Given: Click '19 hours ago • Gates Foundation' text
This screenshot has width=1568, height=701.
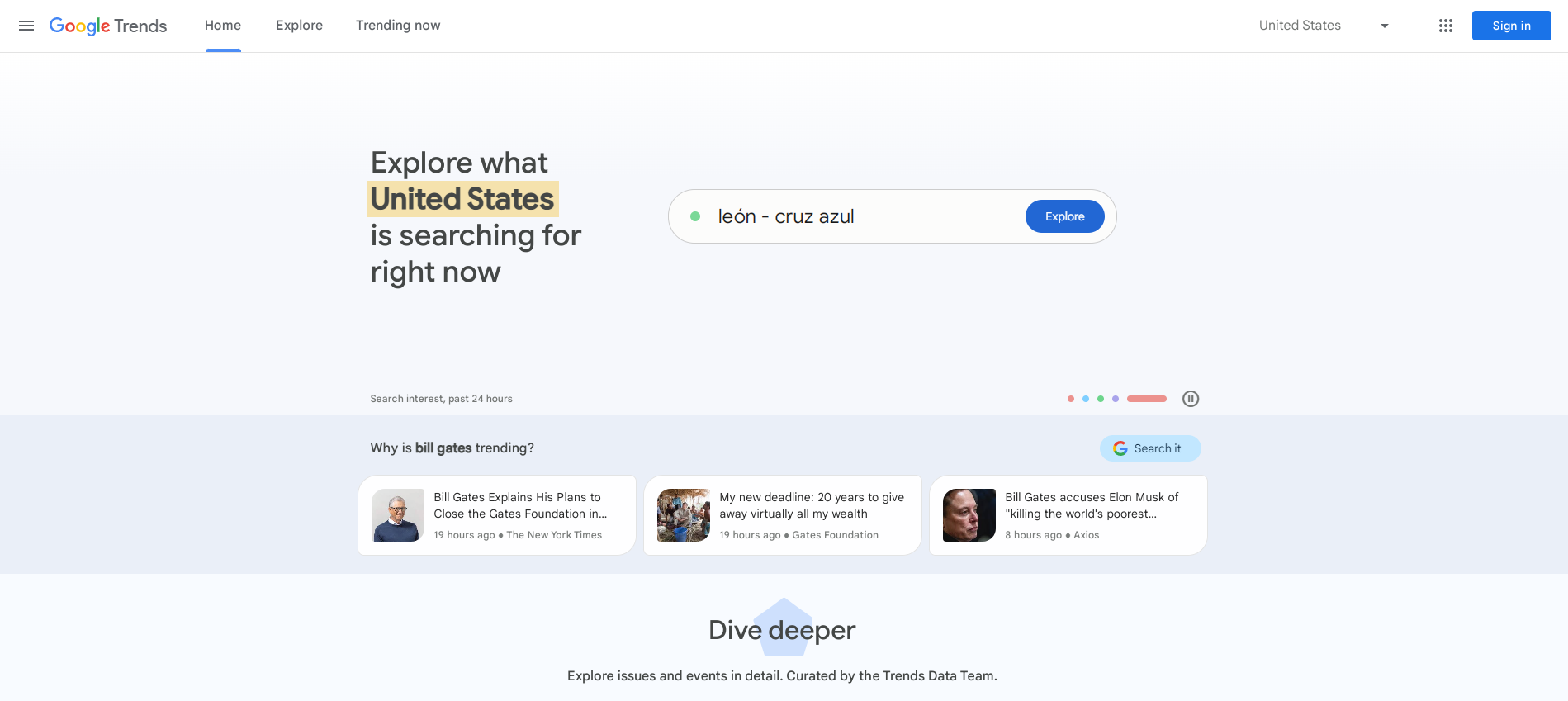Looking at the screenshot, I should 798,535.
